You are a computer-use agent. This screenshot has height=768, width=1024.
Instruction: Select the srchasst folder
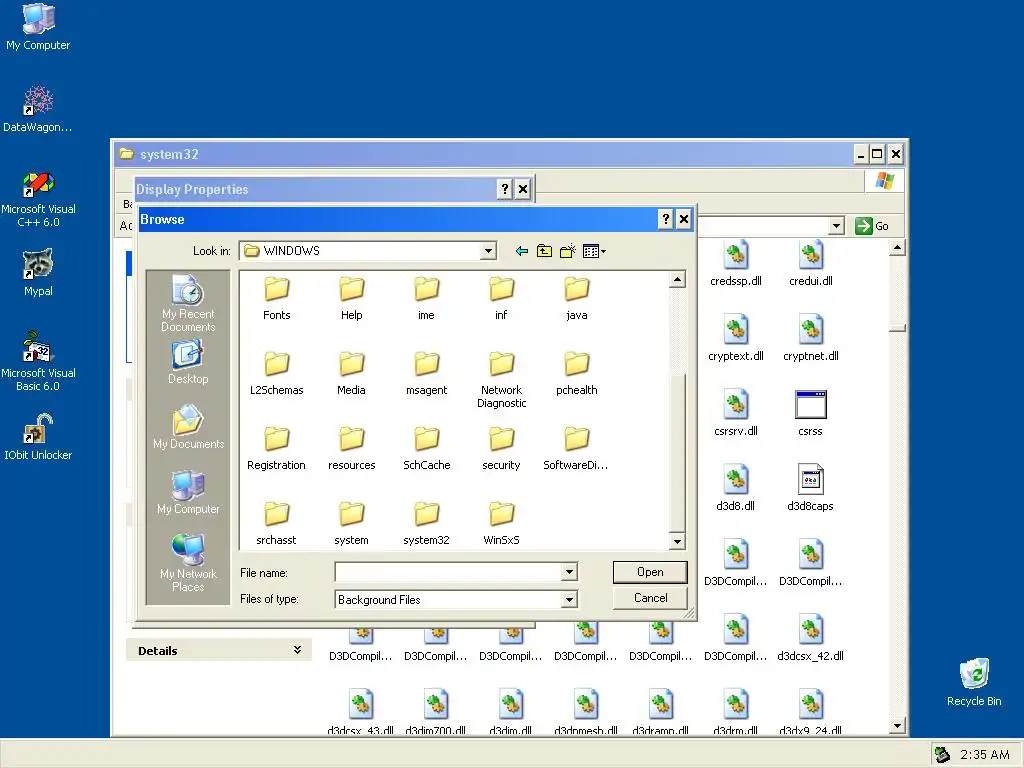tap(276, 523)
